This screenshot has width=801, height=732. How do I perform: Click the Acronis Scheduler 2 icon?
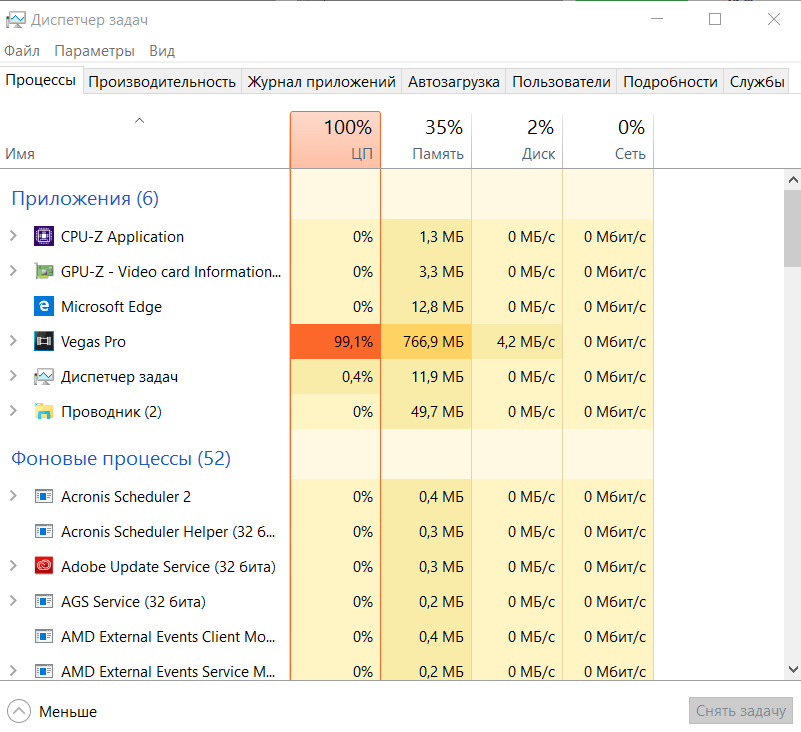pos(44,497)
